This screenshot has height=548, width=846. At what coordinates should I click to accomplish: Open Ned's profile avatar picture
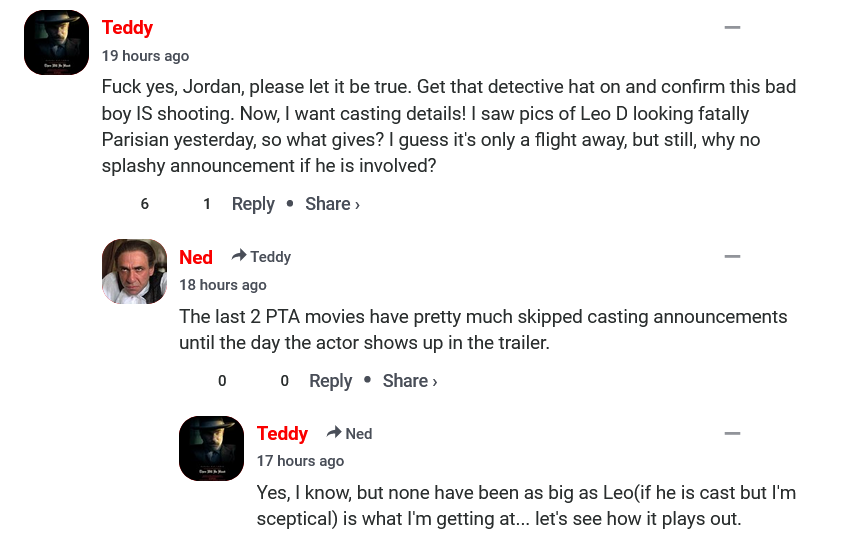pyautogui.click(x=134, y=271)
